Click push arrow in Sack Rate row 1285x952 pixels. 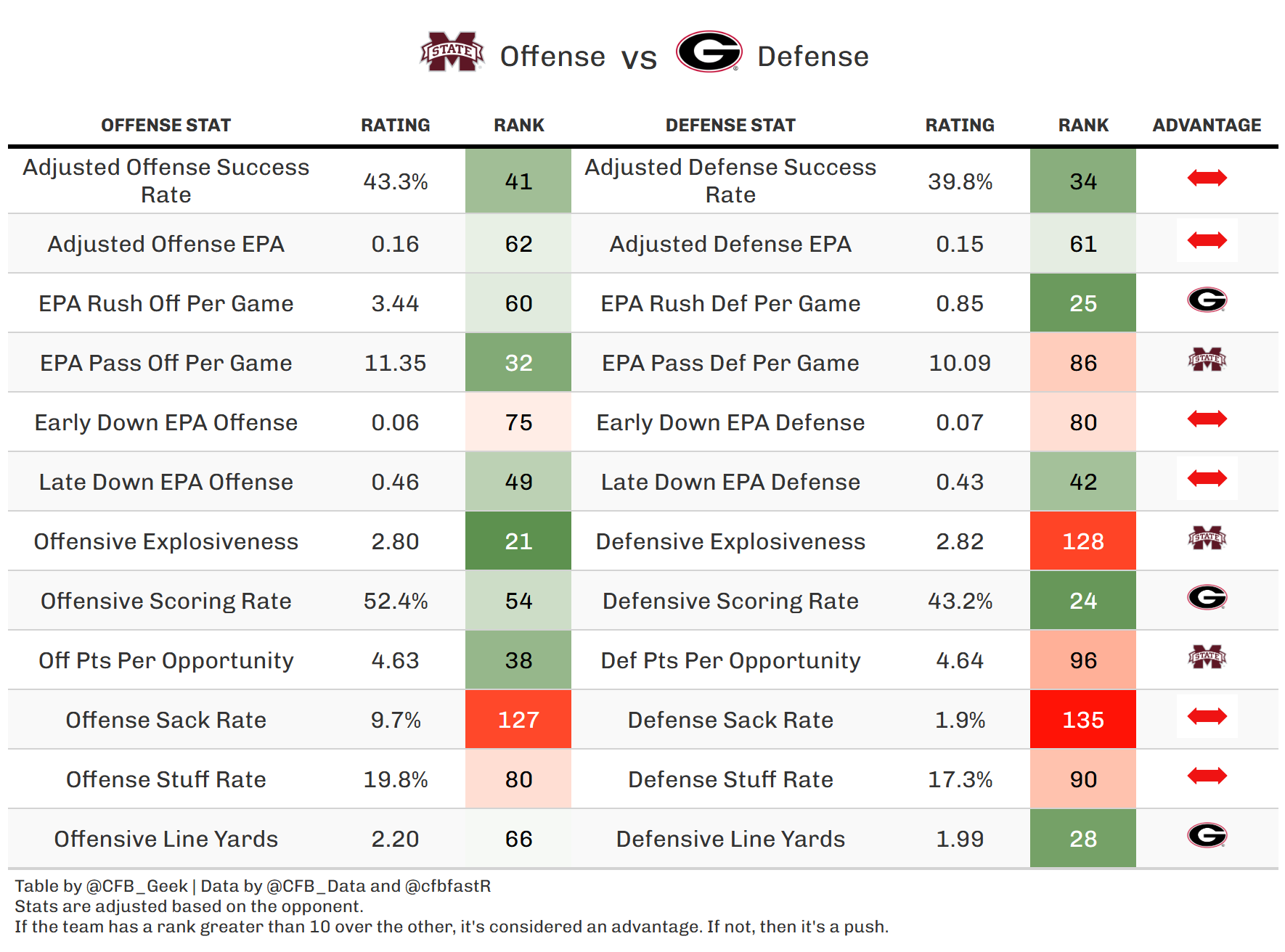[1207, 716]
